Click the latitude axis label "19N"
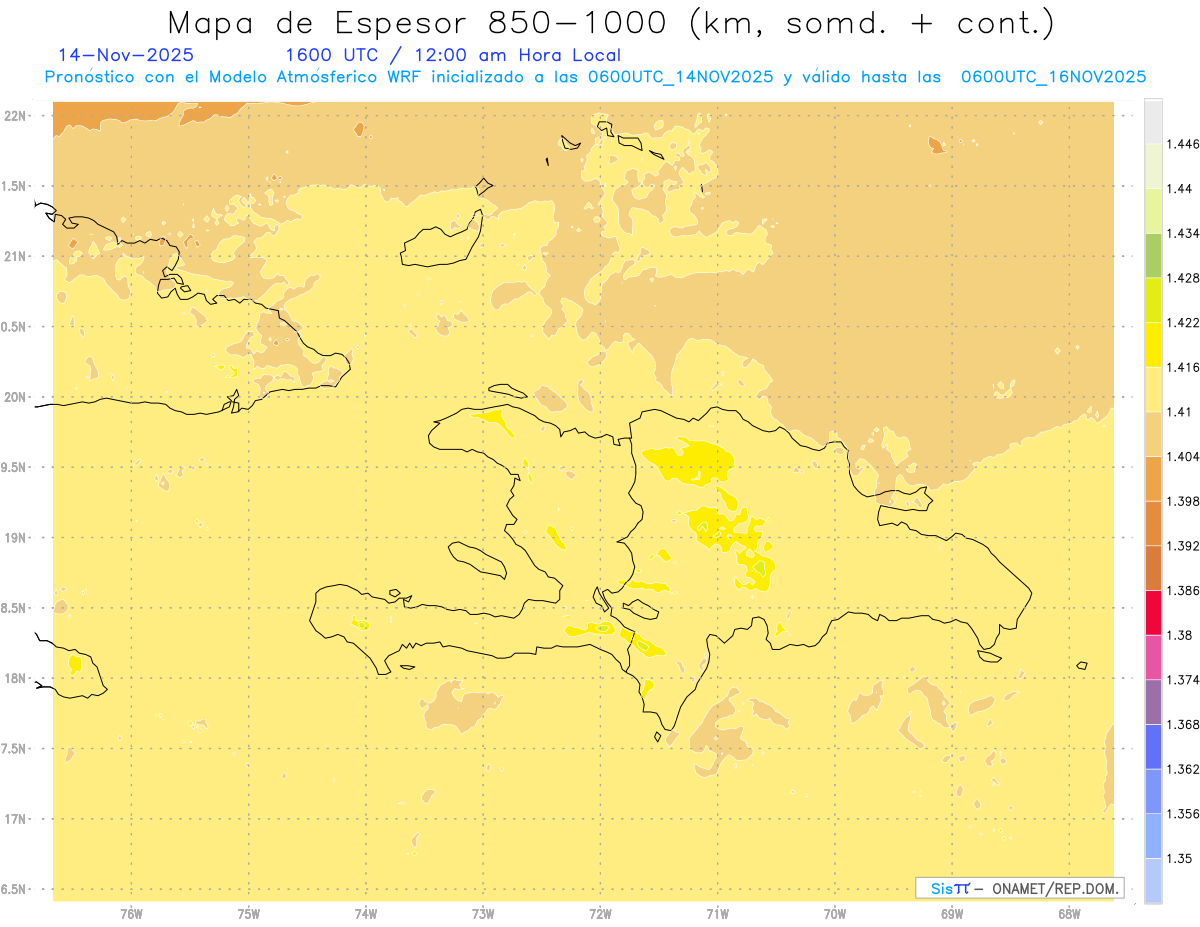1200x927 pixels. [x=15, y=538]
